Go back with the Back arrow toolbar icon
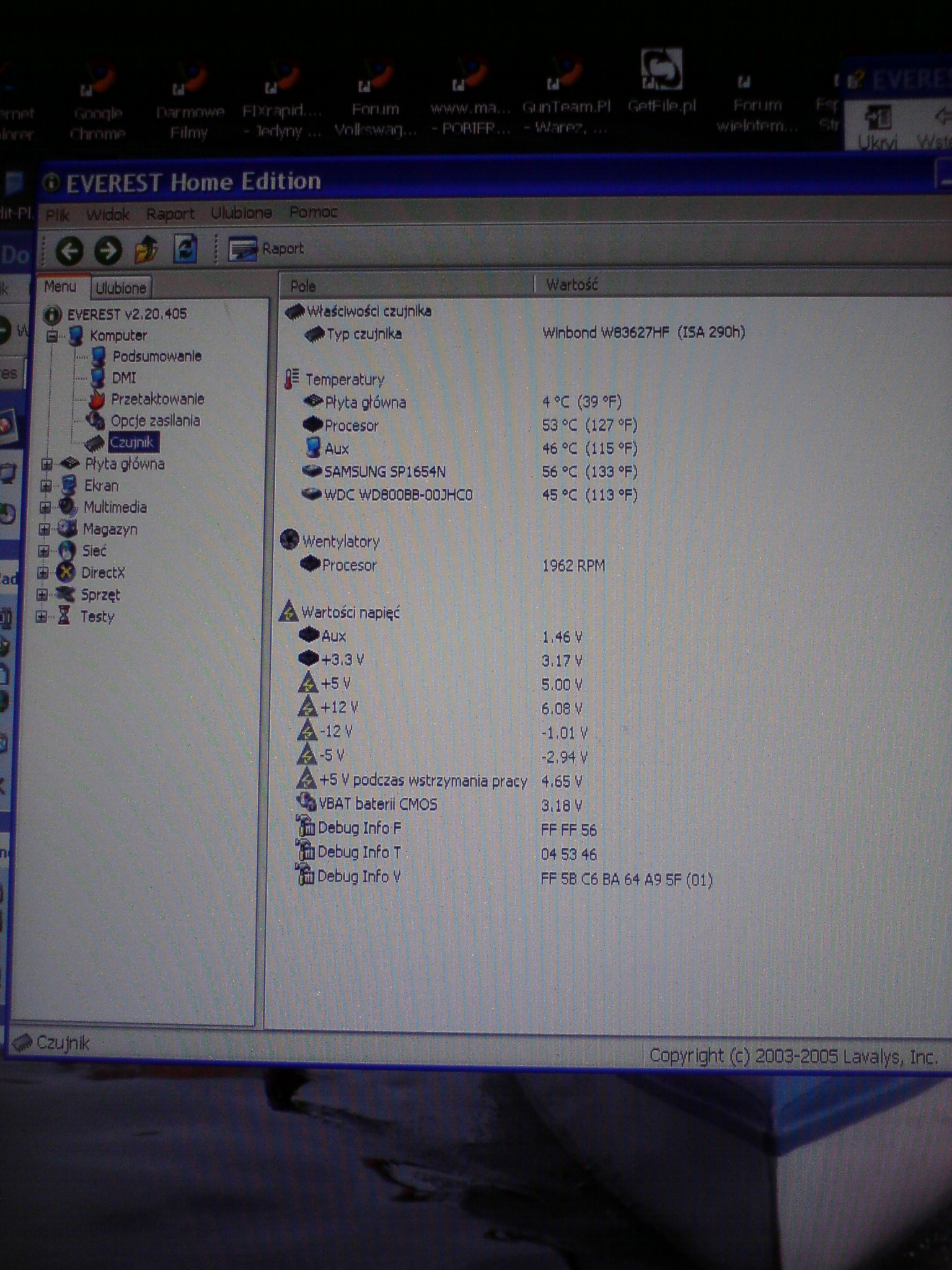 69,251
